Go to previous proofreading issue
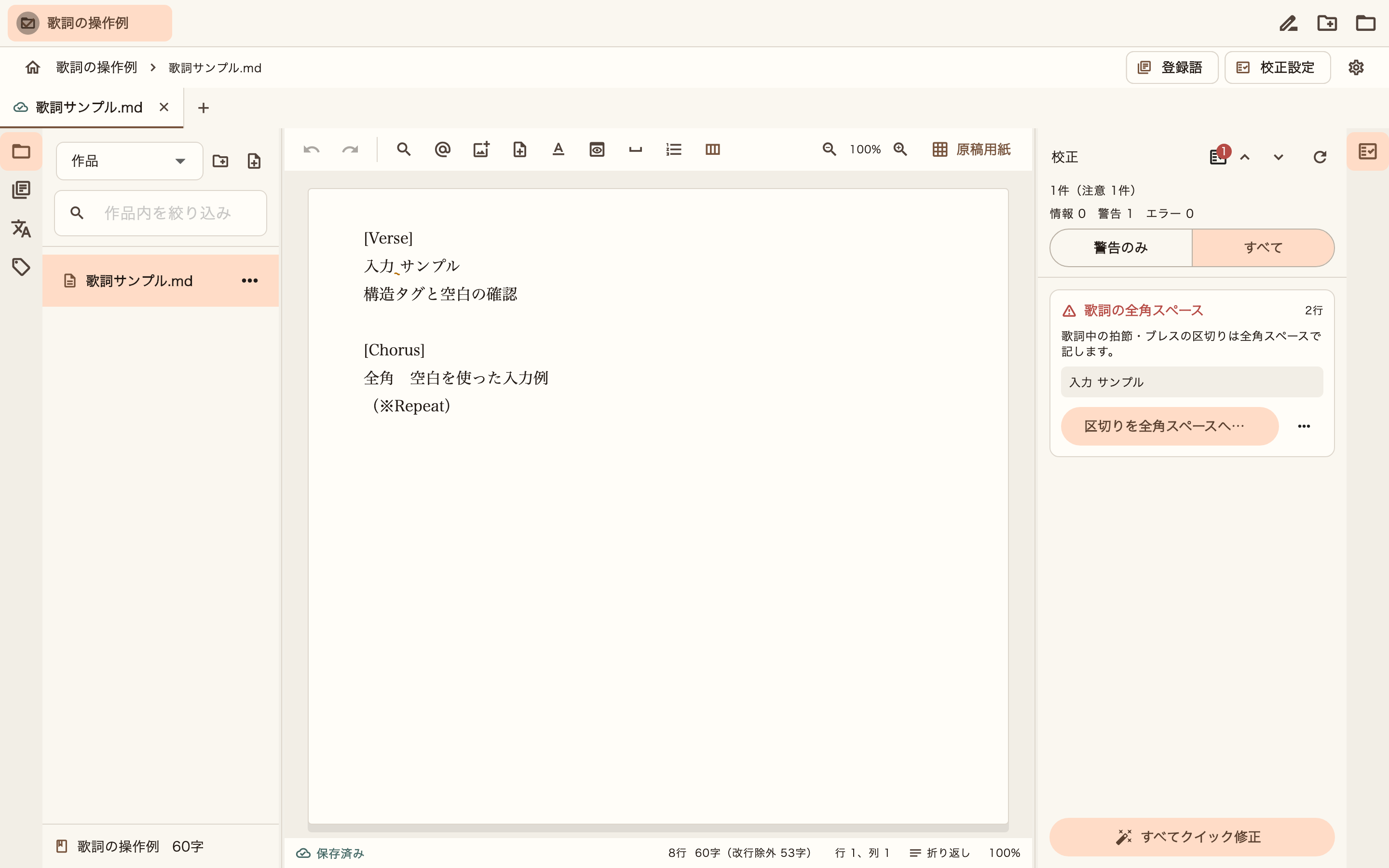The width and height of the screenshot is (1389, 868). point(1245,157)
